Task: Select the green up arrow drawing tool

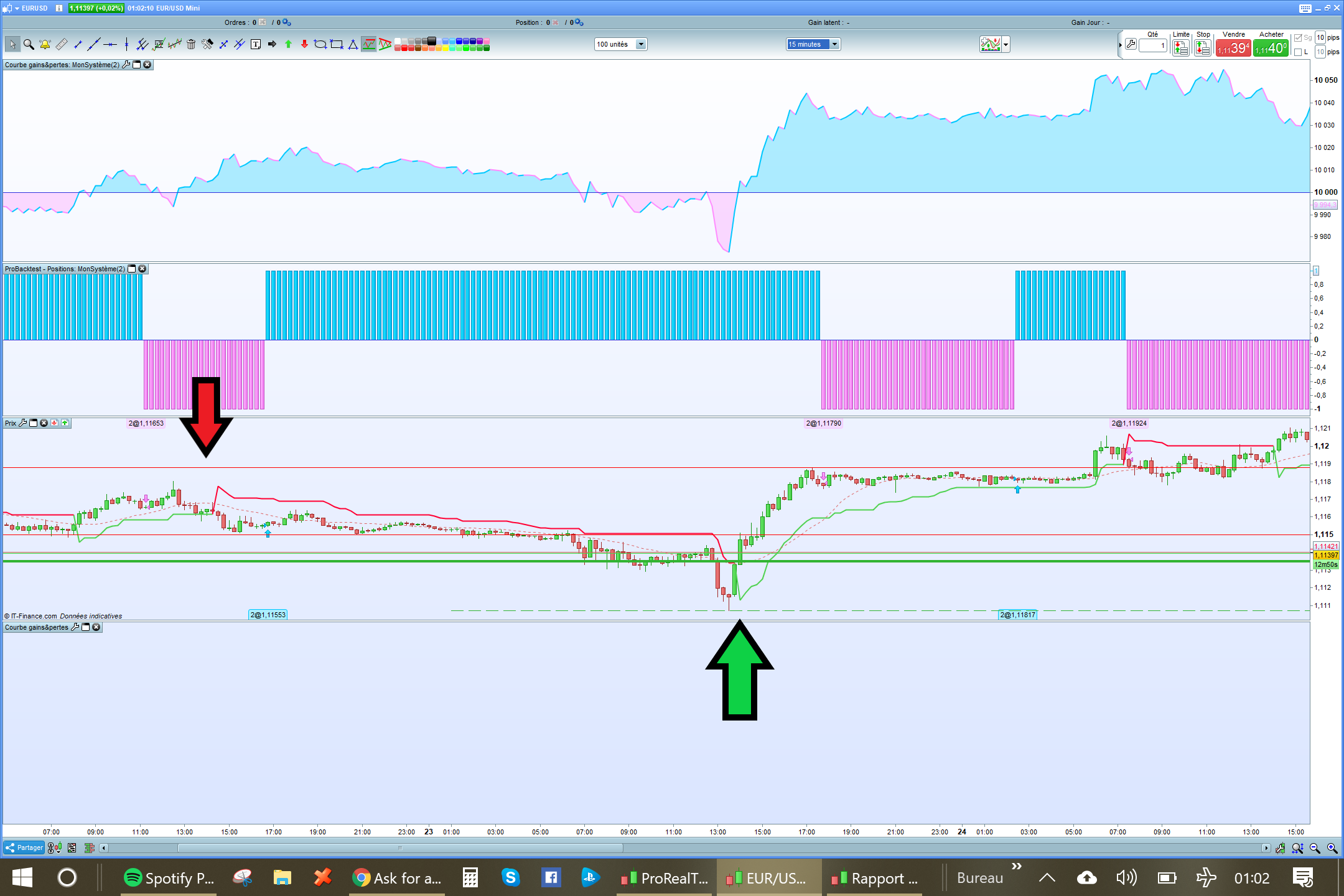Action: coord(288,44)
